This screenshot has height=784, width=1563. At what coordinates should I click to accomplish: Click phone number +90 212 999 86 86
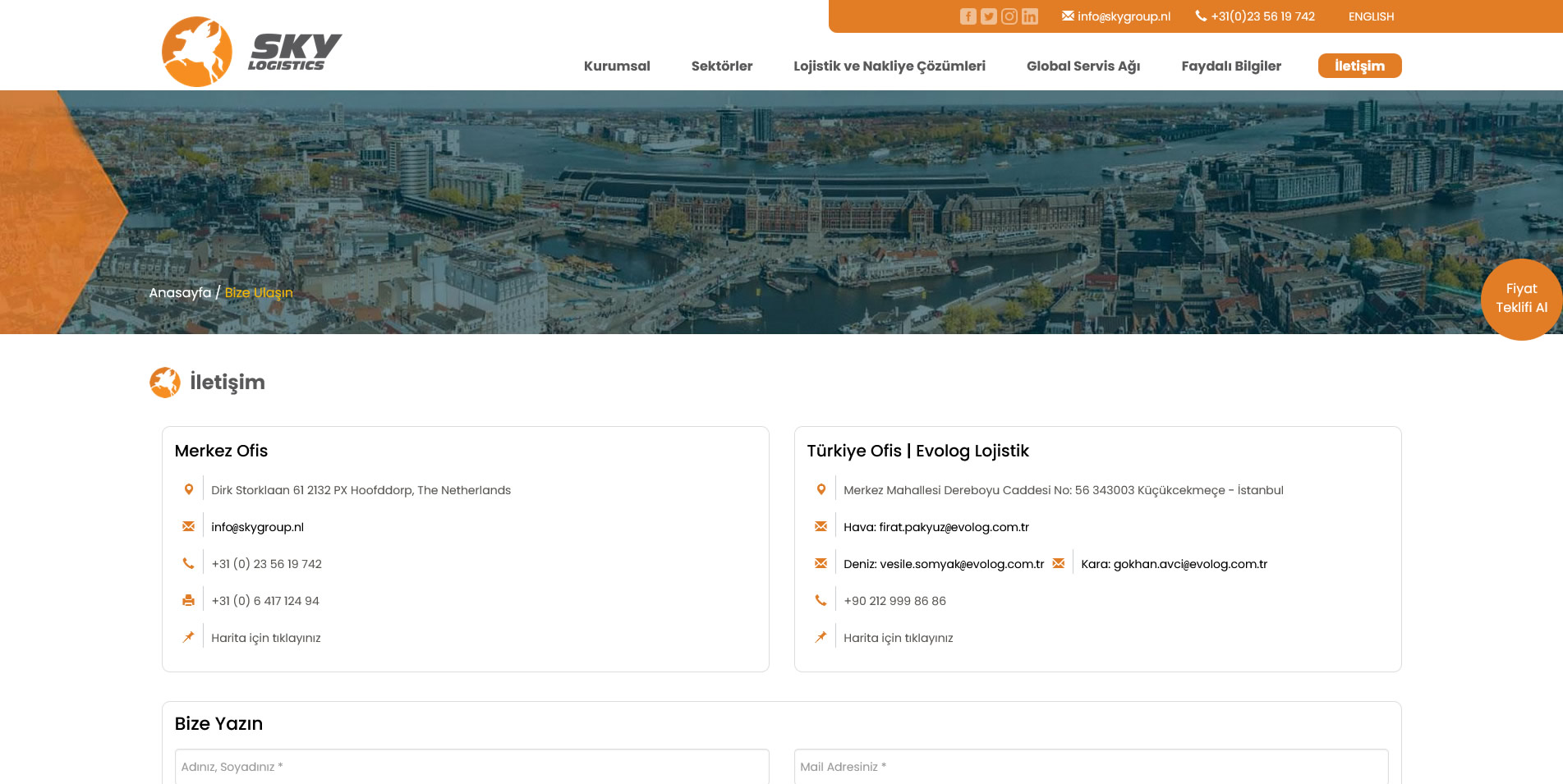[894, 601]
